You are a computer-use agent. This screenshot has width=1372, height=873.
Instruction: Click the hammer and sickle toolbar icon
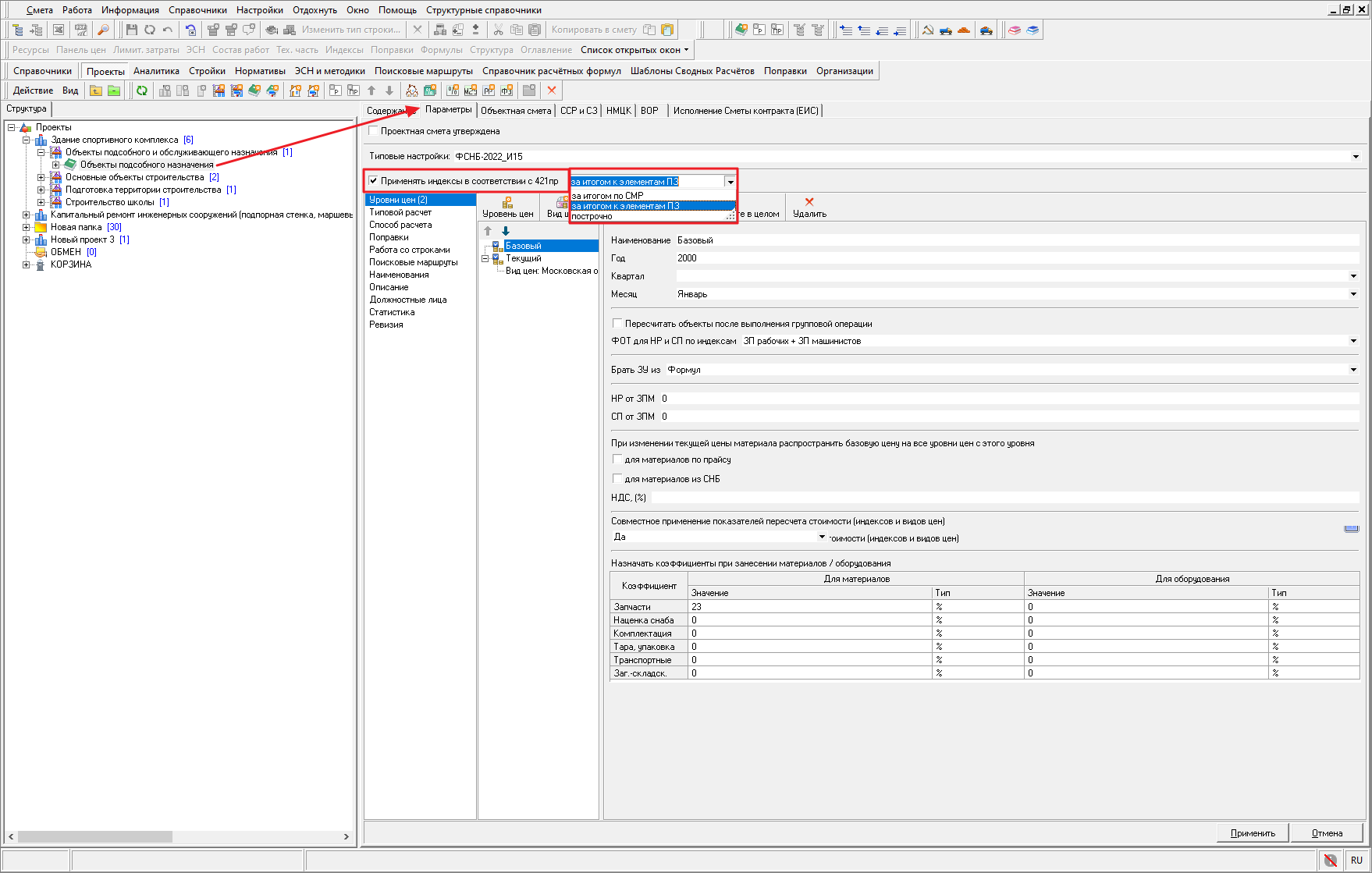(x=928, y=30)
